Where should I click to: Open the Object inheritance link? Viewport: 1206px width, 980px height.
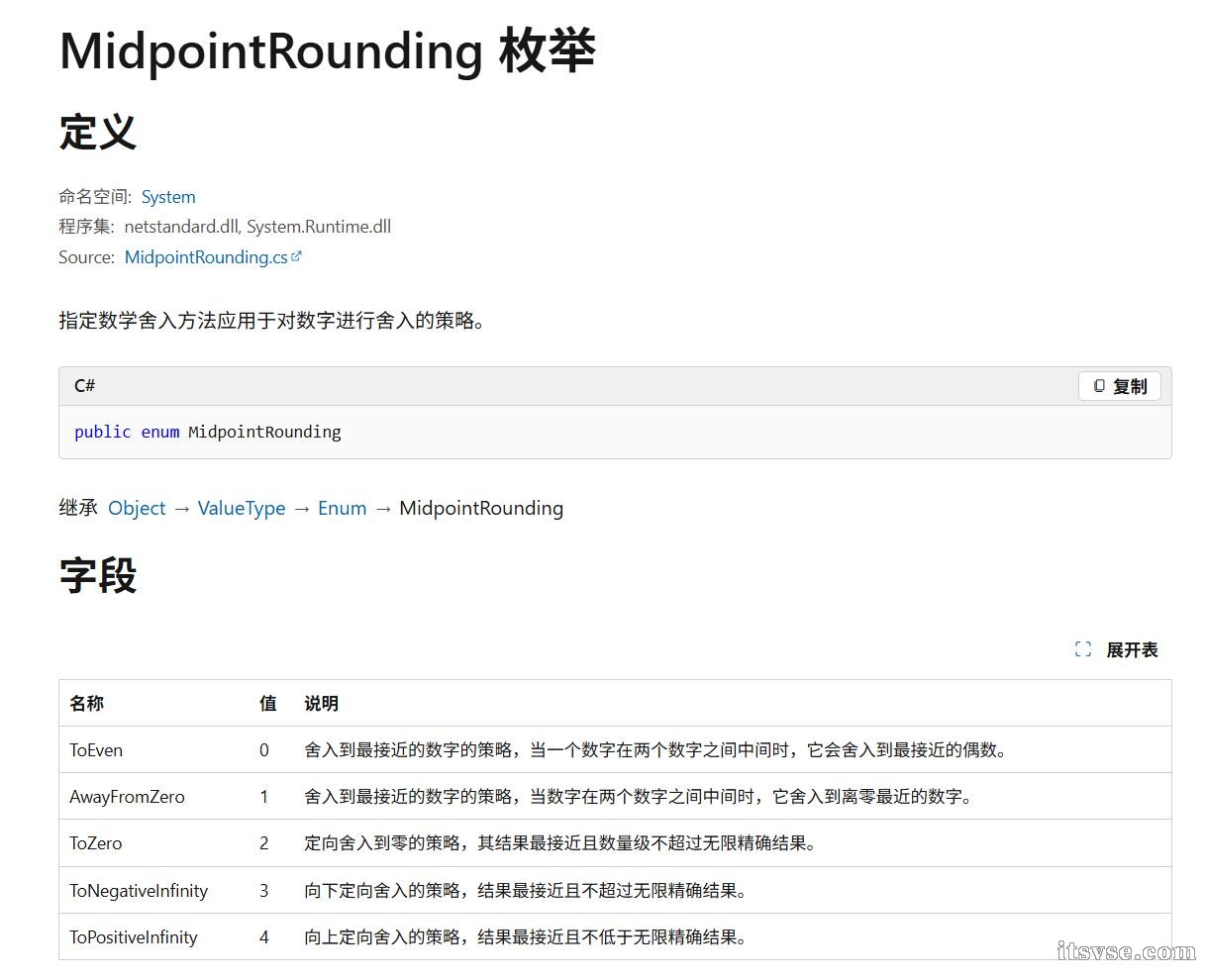tap(137, 508)
